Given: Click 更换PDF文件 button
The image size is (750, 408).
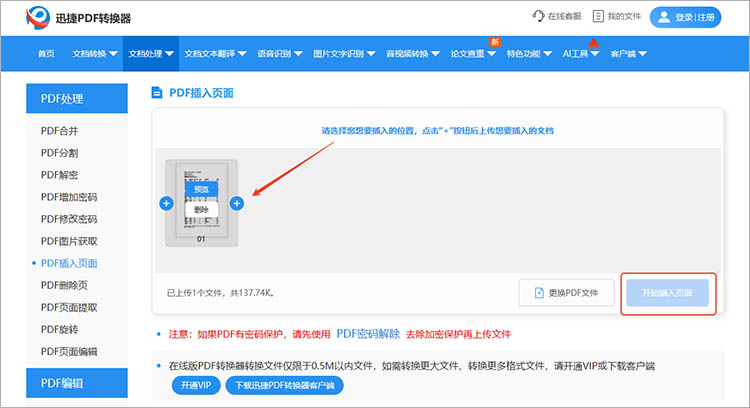Looking at the screenshot, I should [x=566, y=293].
